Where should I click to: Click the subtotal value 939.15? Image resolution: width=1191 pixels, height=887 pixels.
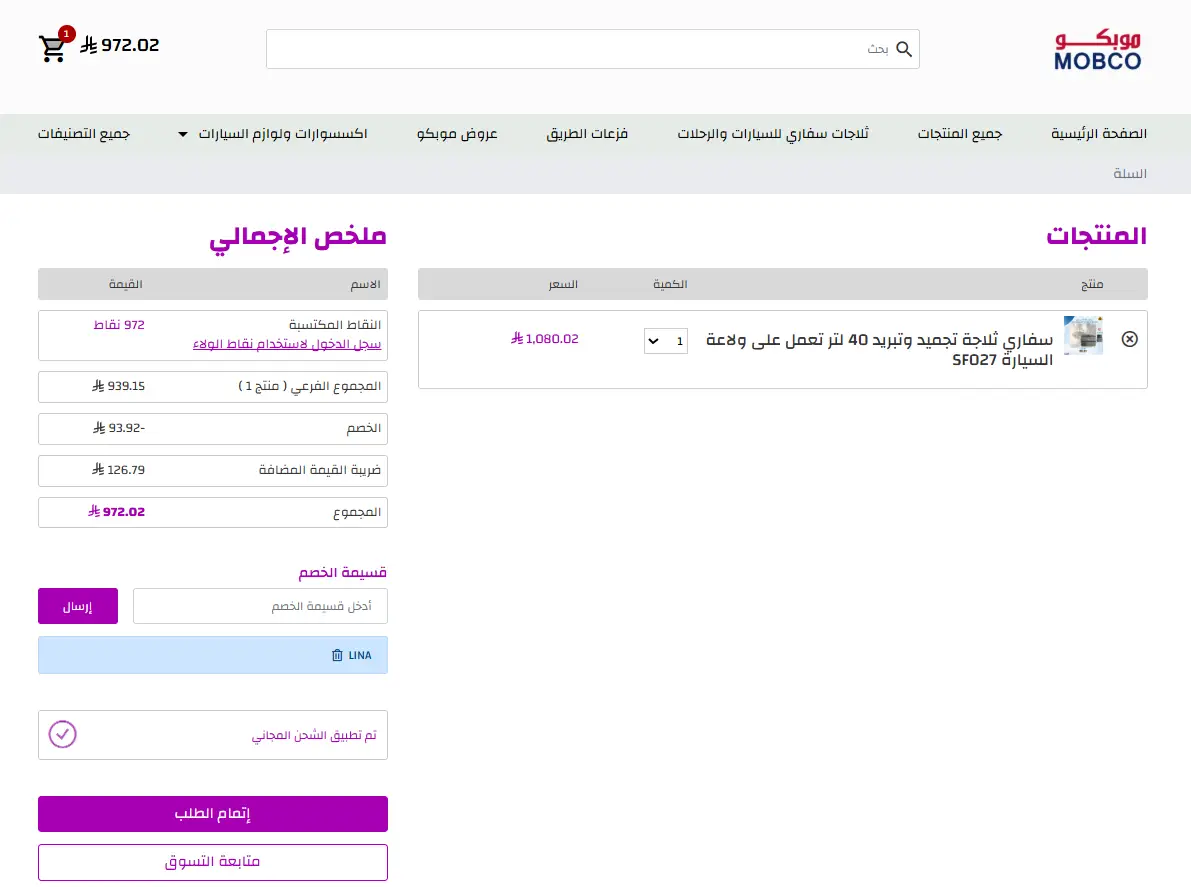[118, 386]
